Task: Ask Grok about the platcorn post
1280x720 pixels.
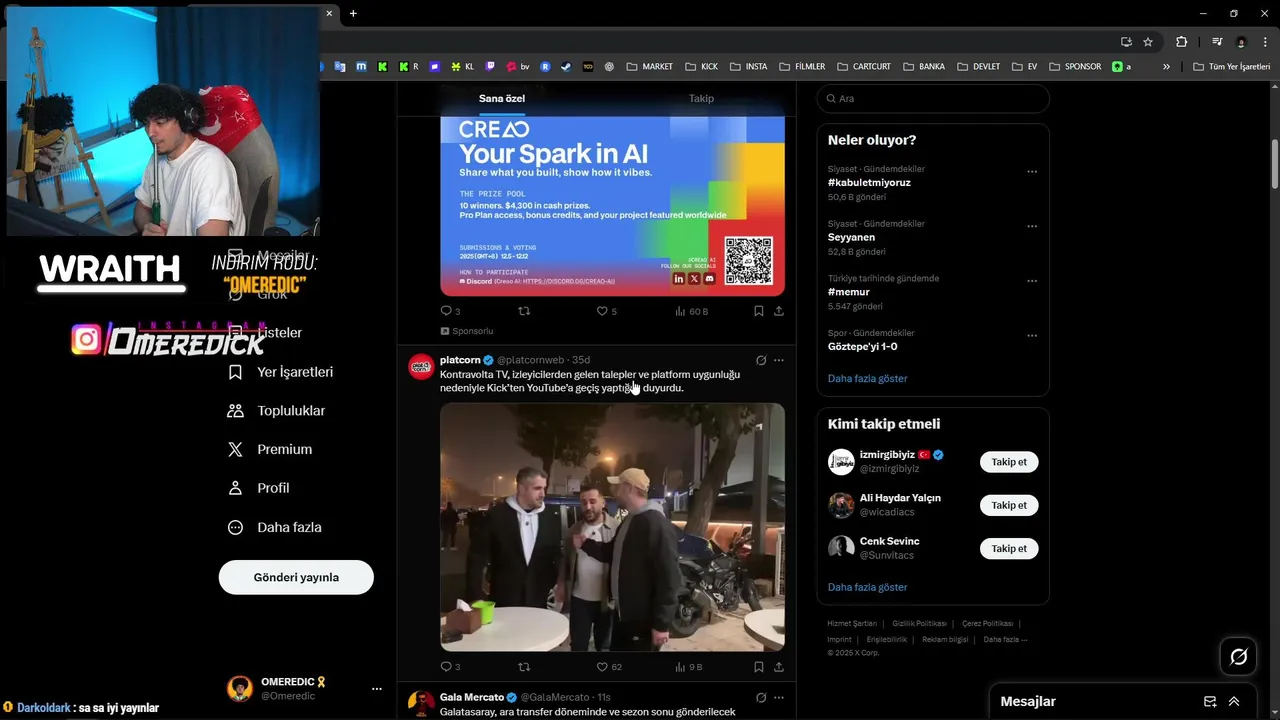Action: pos(761,360)
